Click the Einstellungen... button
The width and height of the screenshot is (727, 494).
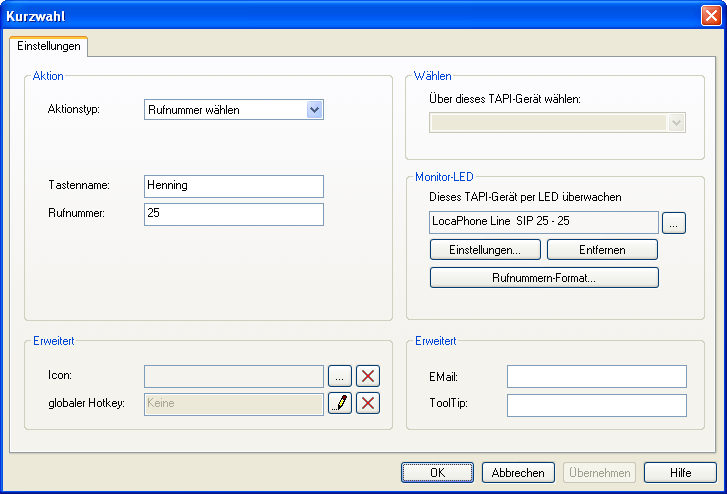(x=485, y=249)
